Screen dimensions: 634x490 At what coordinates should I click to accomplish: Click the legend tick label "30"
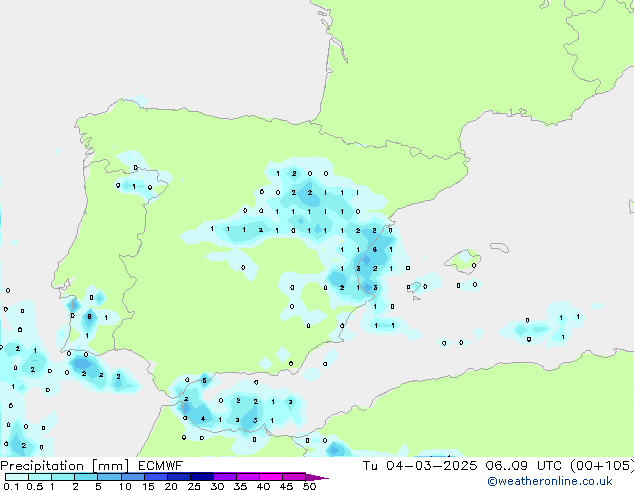[217, 486]
